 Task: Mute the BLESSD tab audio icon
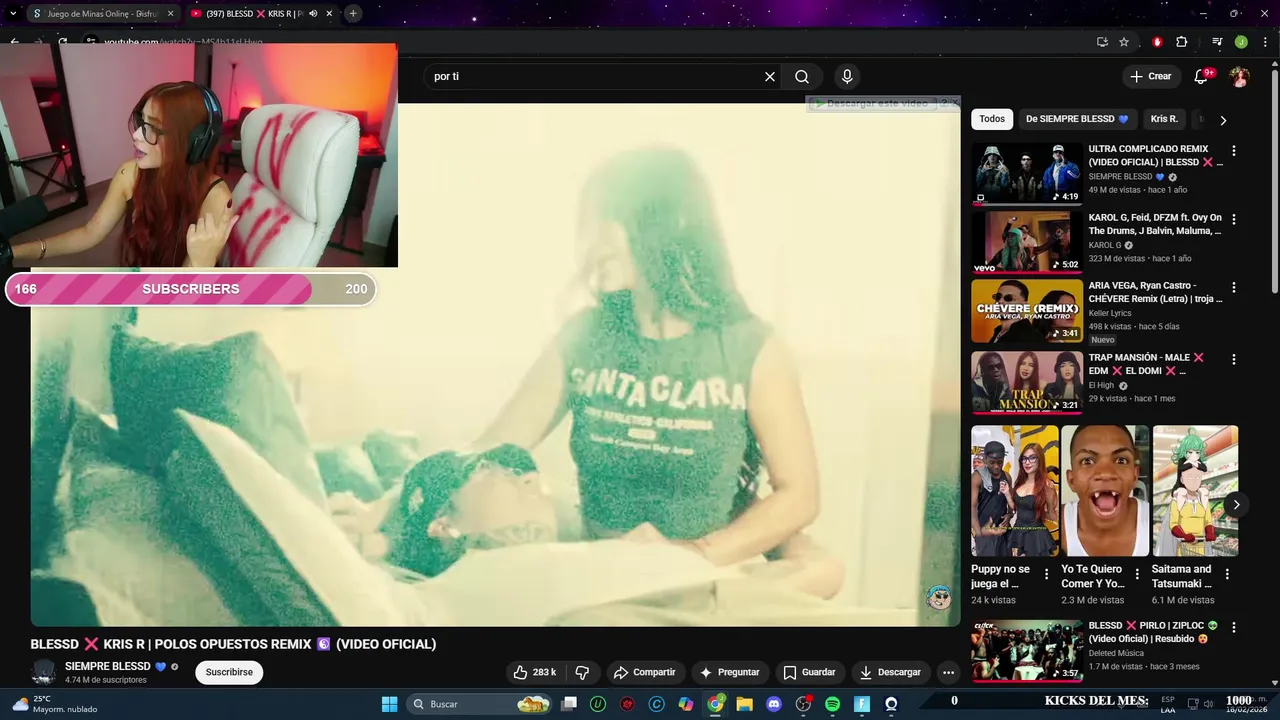313,13
